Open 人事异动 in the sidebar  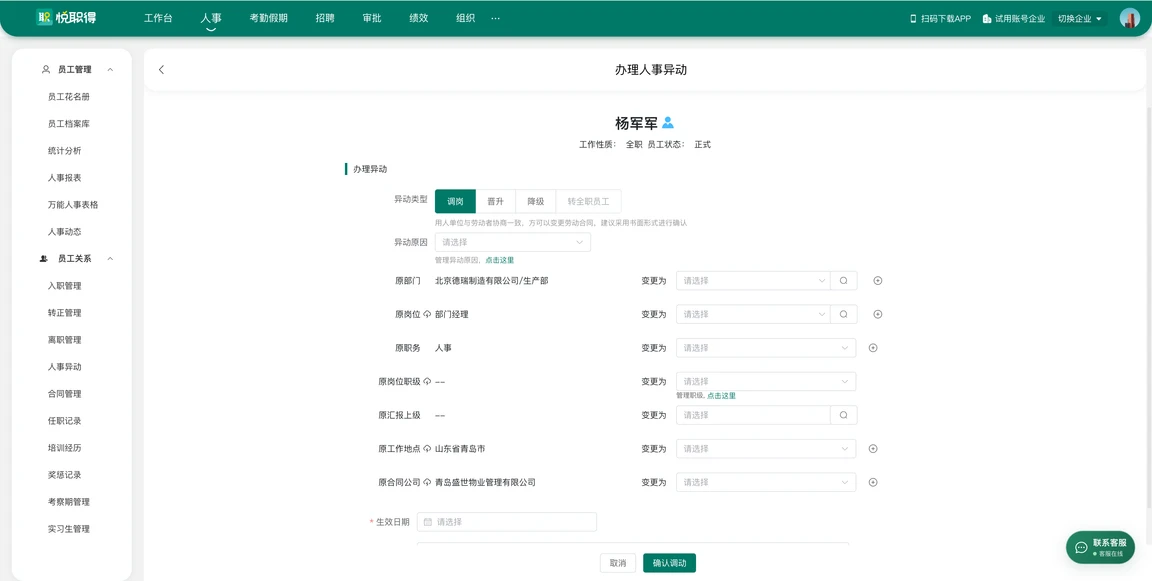[65, 367]
